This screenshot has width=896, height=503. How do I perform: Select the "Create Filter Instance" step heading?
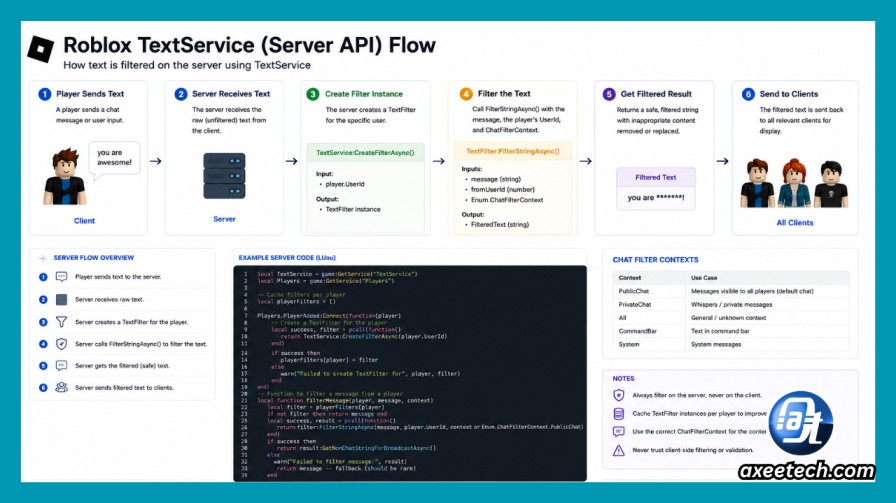pos(363,94)
